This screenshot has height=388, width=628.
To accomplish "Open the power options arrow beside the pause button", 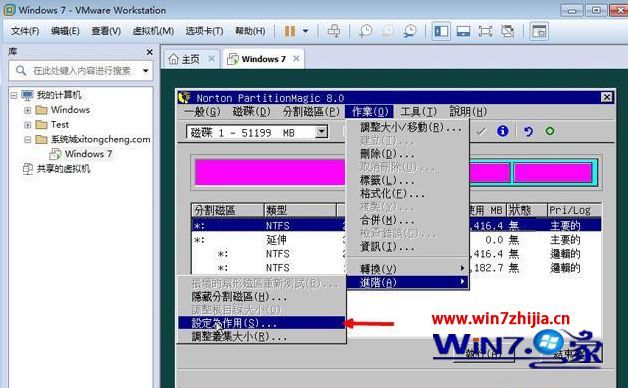I will click(306, 31).
